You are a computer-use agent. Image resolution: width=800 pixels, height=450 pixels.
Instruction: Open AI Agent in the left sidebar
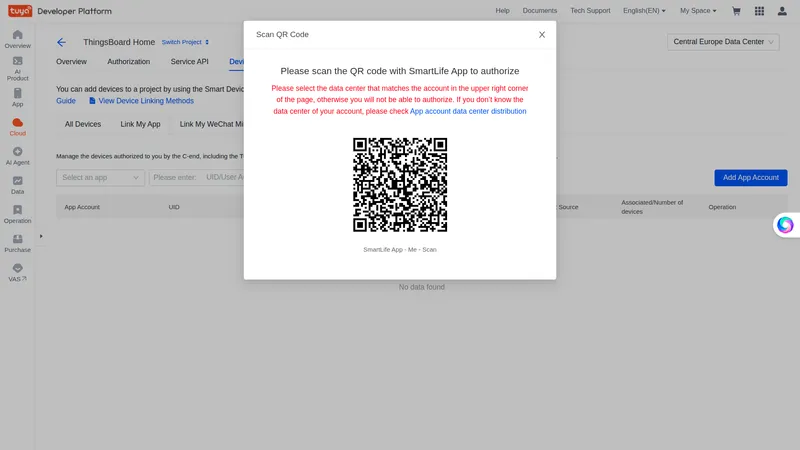tap(17, 156)
